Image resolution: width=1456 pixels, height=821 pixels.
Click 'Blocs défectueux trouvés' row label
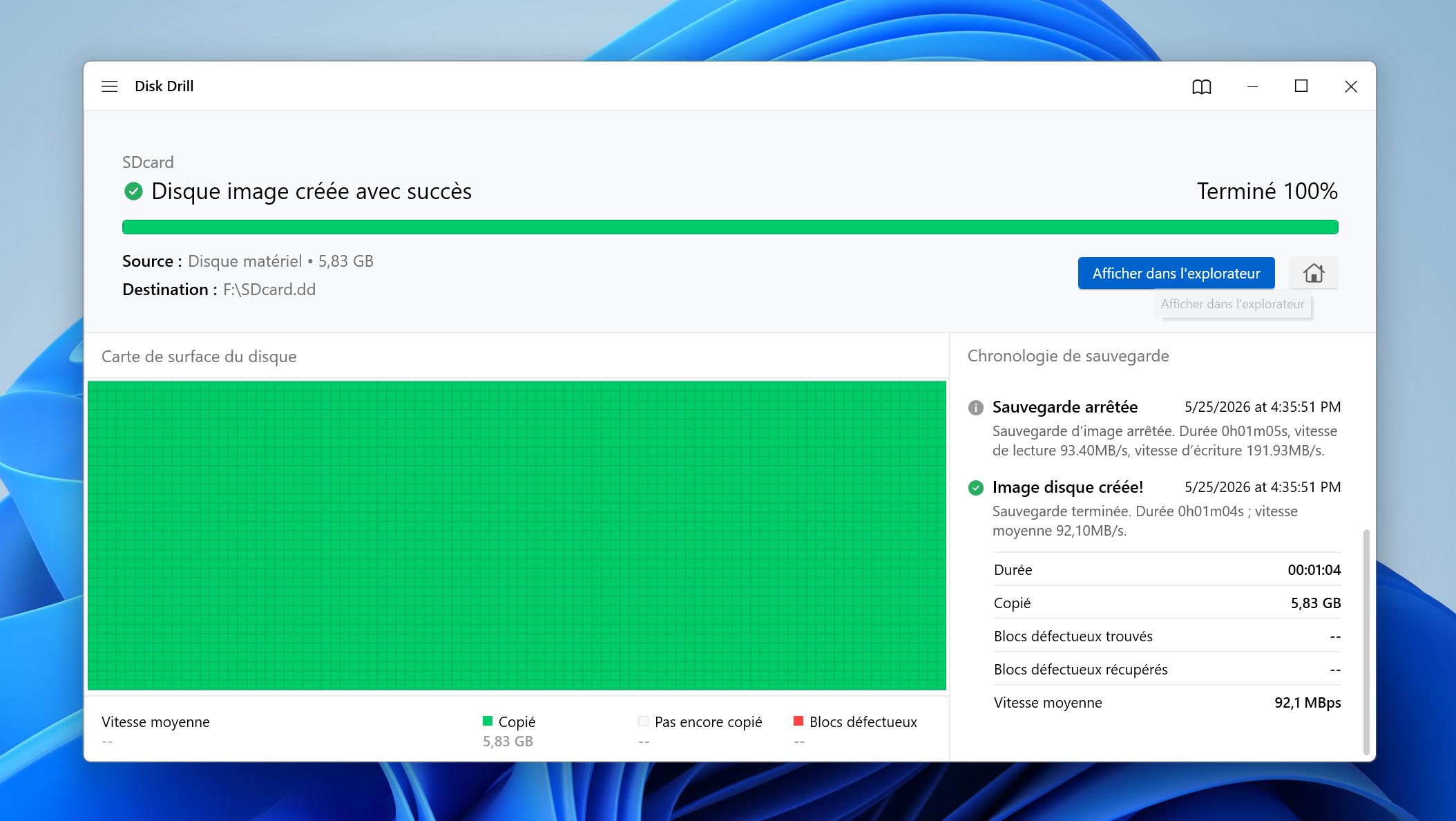[1073, 636]
